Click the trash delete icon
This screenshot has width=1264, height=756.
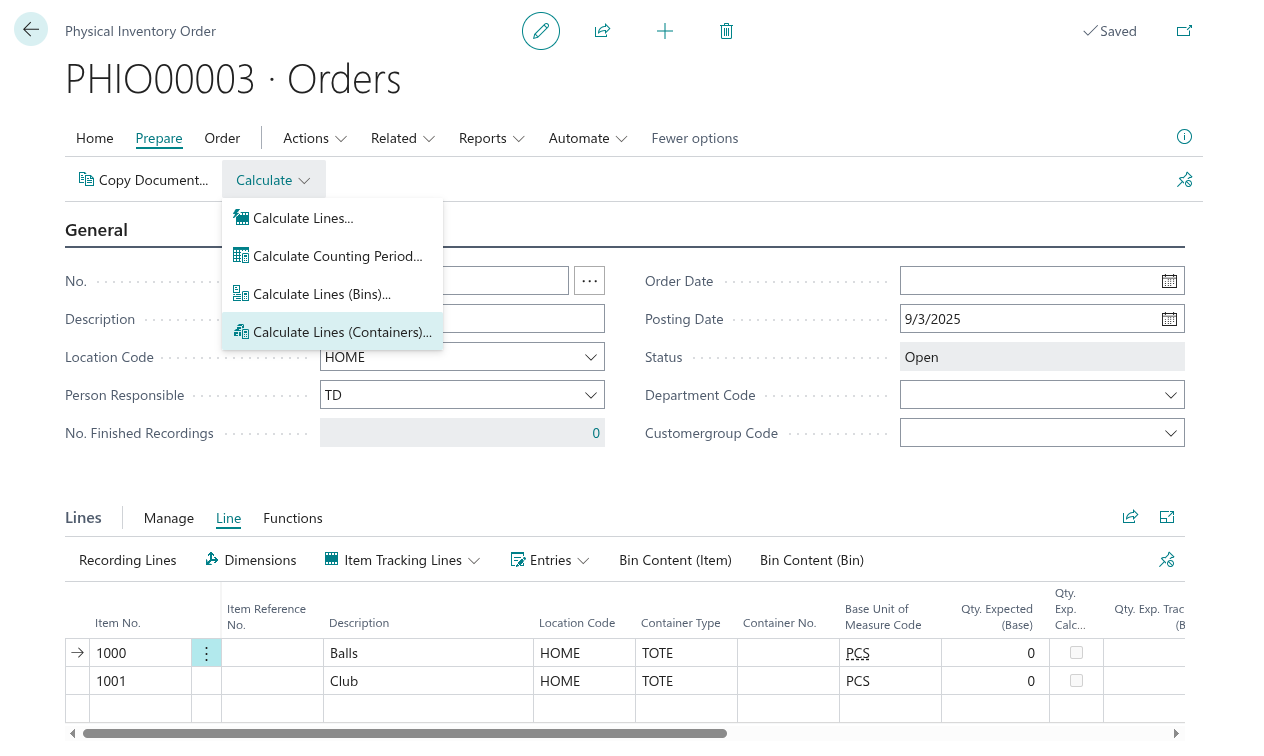[727, 31]
